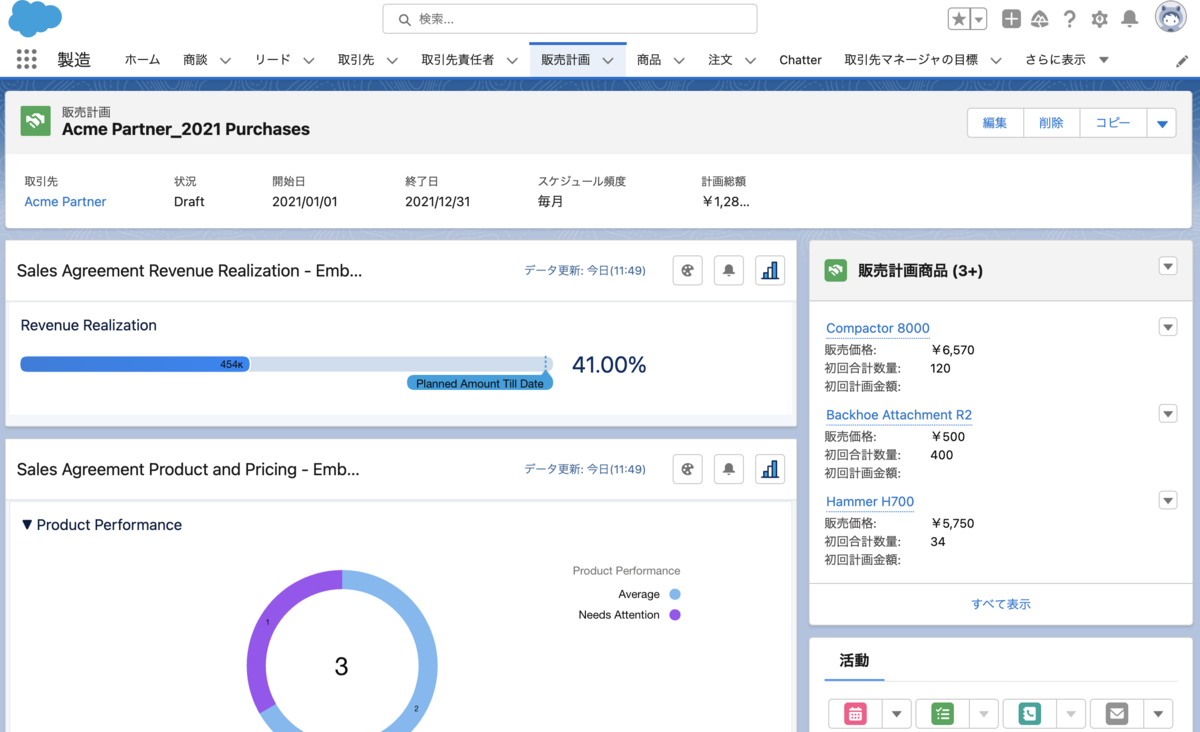Subscribe via the bell icon on Revenue Realization dashboard
Screen dimensions: 1200x732
tap(728, 270)
